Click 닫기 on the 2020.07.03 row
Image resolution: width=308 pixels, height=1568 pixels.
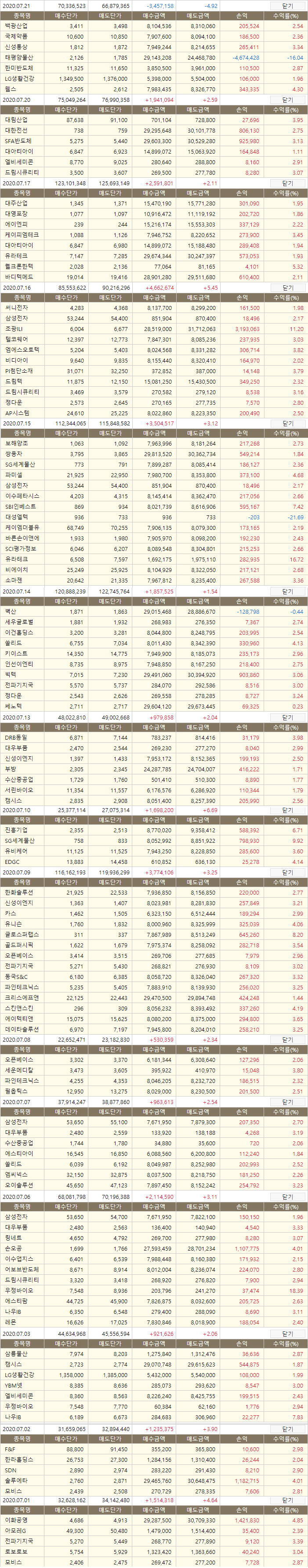(287, 1334)
